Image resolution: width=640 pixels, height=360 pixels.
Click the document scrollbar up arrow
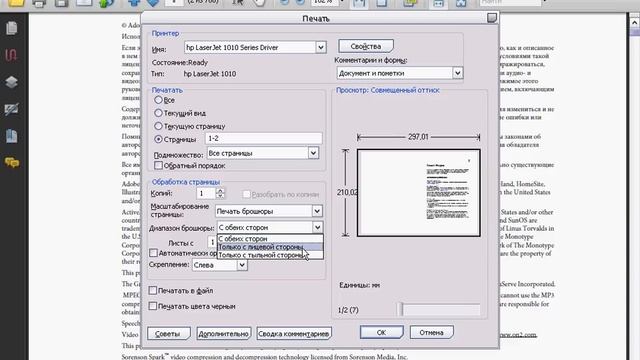[x=634, y=23]
